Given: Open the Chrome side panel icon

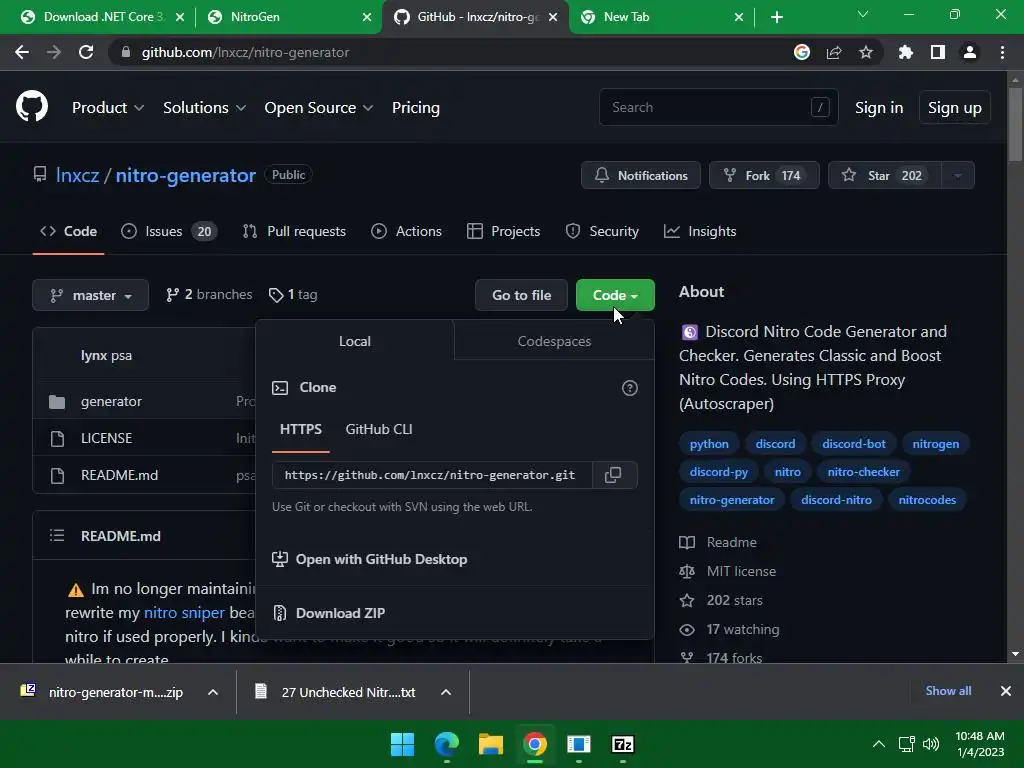Looking at the screenshot, I should [938, 52].
